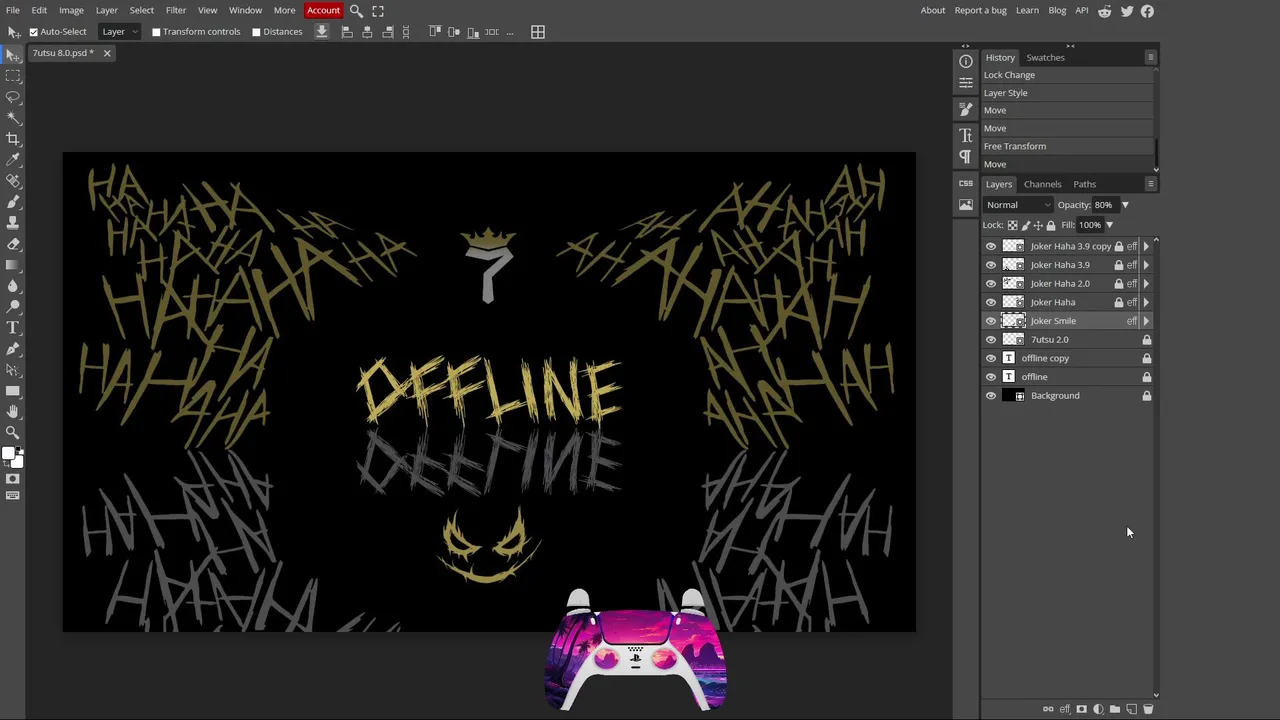Screen dimensions: 1280x720
Task: Select the Crop tool
Action: click(13, 139)
